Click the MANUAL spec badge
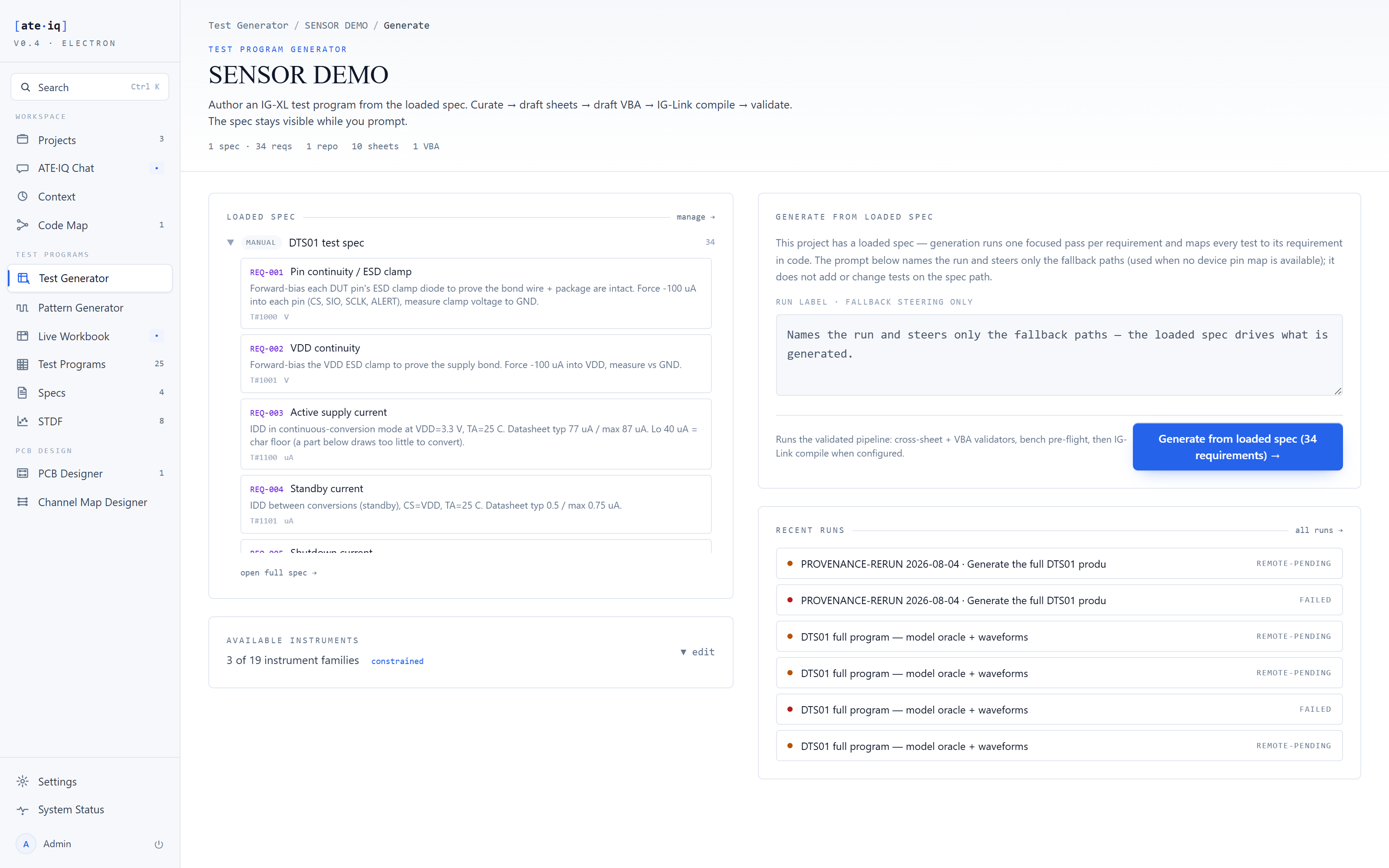This screenshot has height=868, width=1389. [x=260, y=242]
